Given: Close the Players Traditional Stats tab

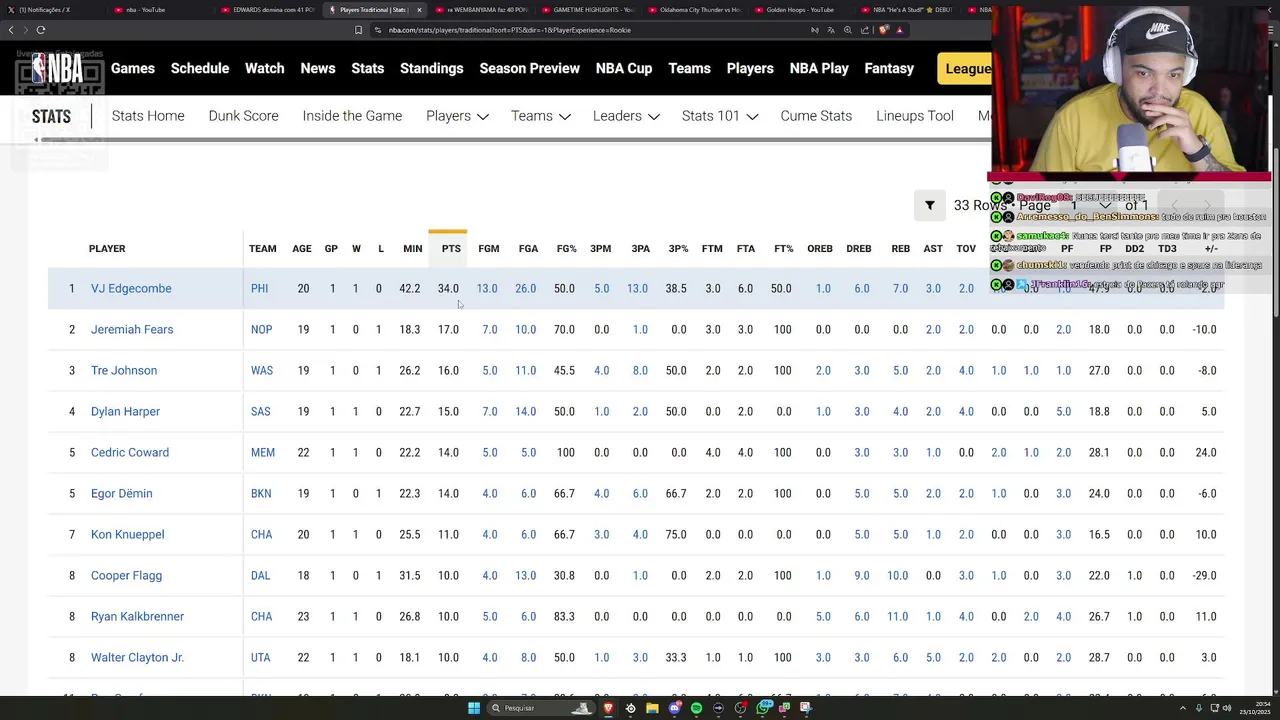Looking at the screenshot, I should (419, 10).
